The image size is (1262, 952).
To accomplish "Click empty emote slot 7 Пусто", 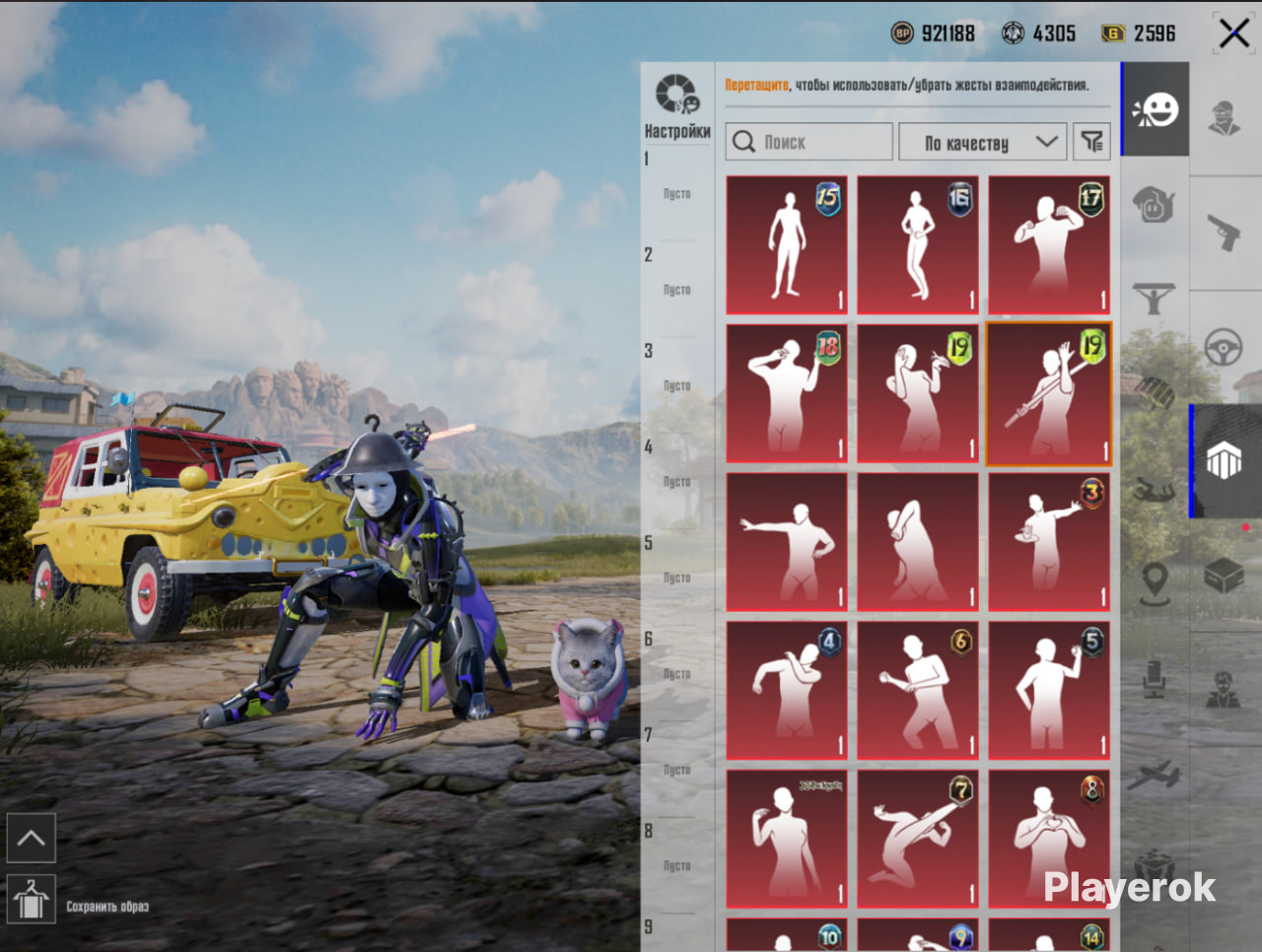I will point(677,770).
